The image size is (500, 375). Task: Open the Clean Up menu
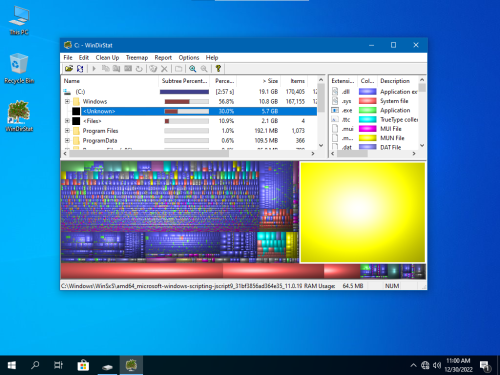pyautogui.click(x=107, y=58)
